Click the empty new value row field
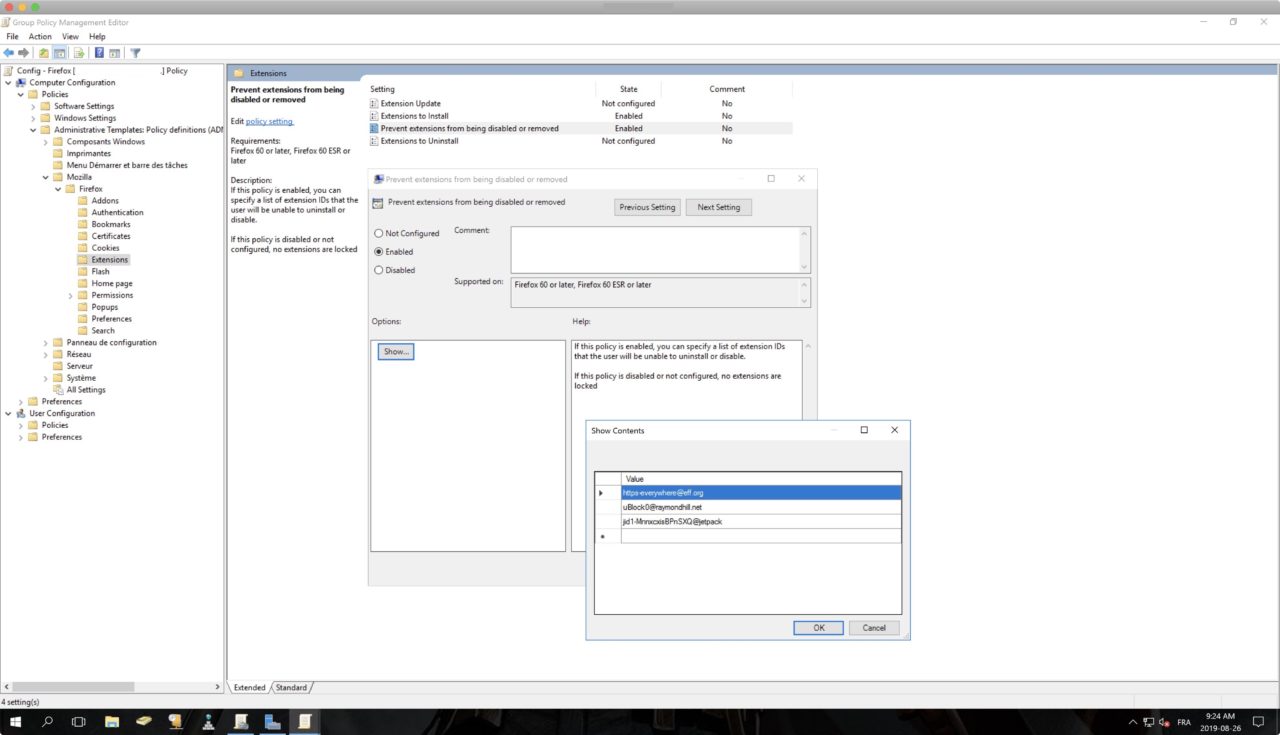 pos(761,537)
